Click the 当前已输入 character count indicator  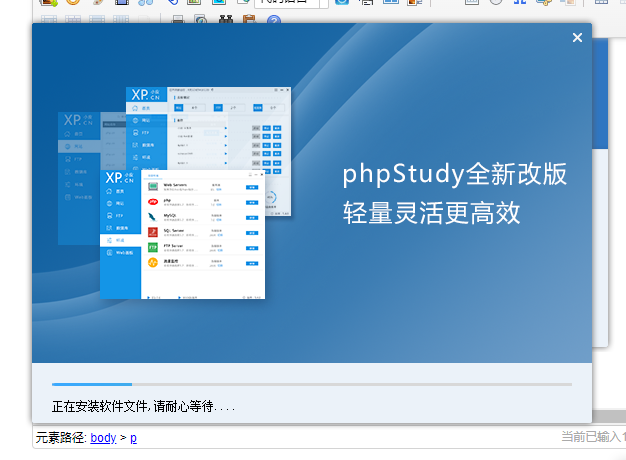(592, 437)
